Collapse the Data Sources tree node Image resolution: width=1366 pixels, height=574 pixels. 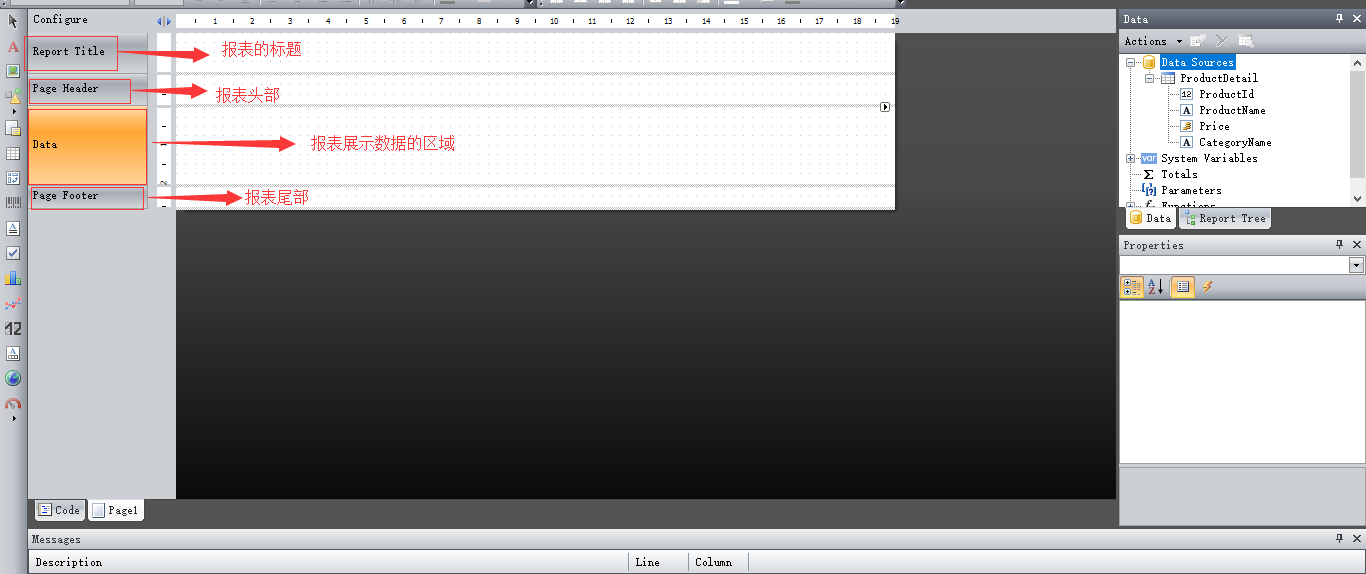[x=1131, y=62]
